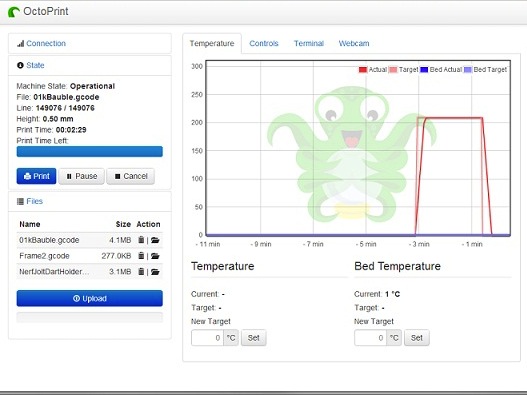The width and height of the screenshot is (527, 395).
Task: Click the Target pink legend swatch
Action: click(393, 70)
